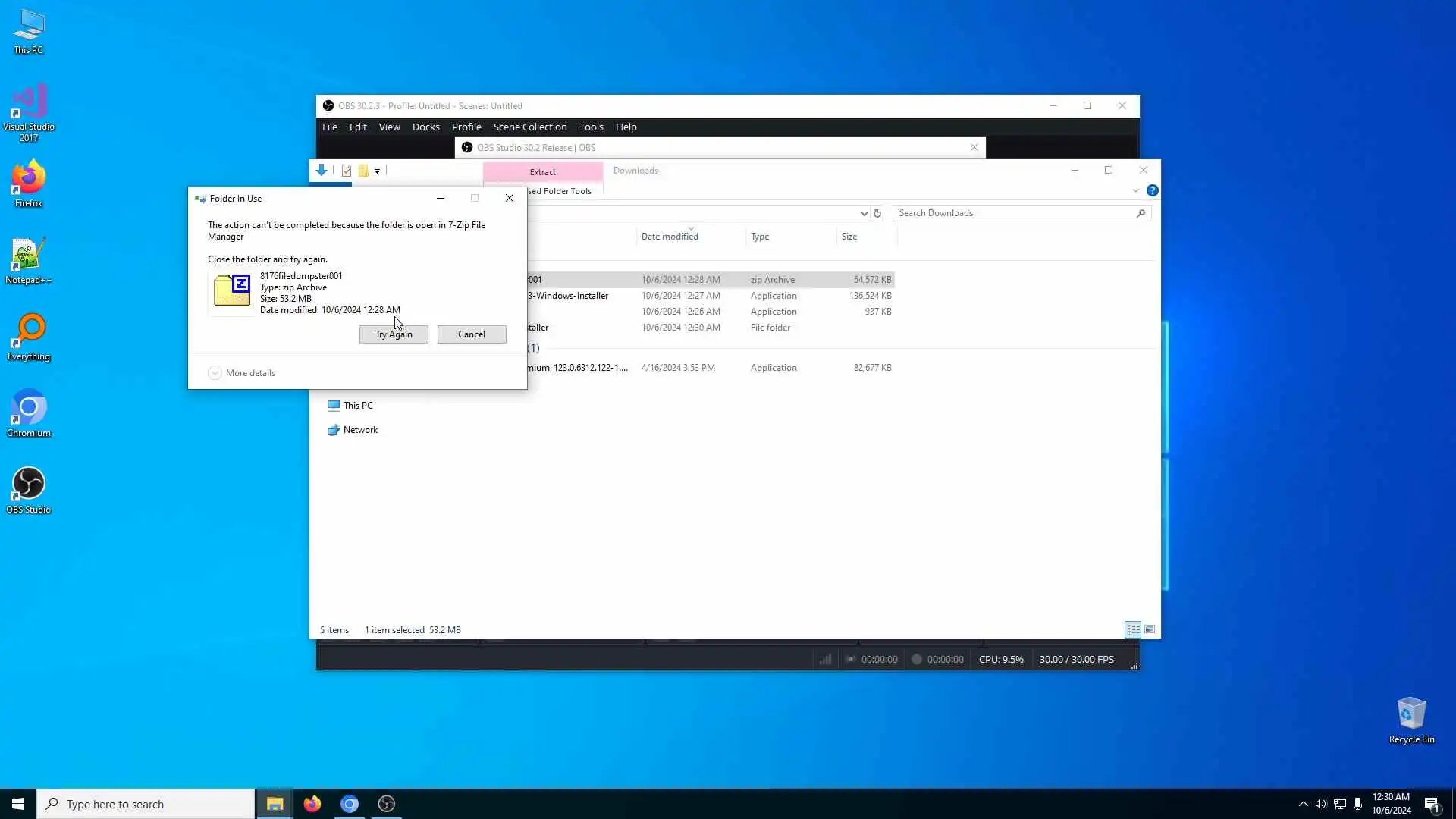1456x819 pixels.
Task: Click the Try Again button
Action: pos(394,334)
